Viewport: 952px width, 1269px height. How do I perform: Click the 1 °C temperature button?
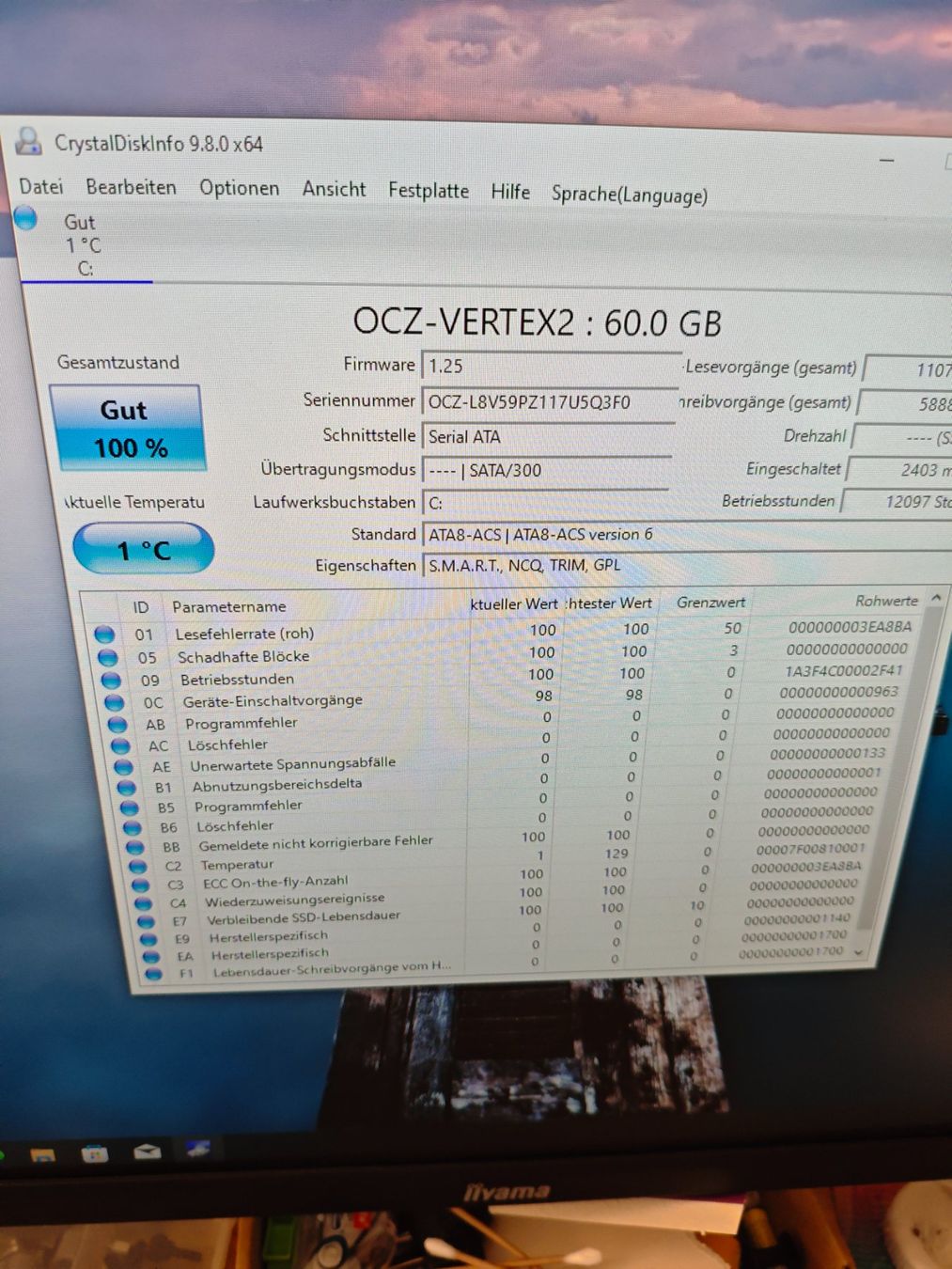(143, 549)
